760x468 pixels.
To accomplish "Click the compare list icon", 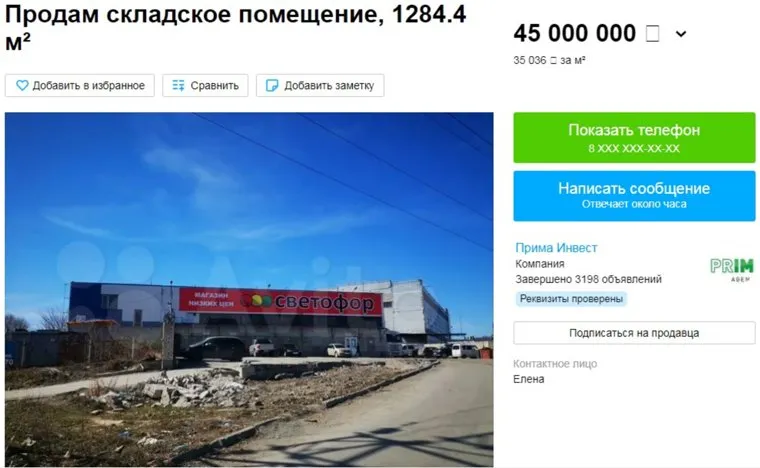I will tap(178, 86).
